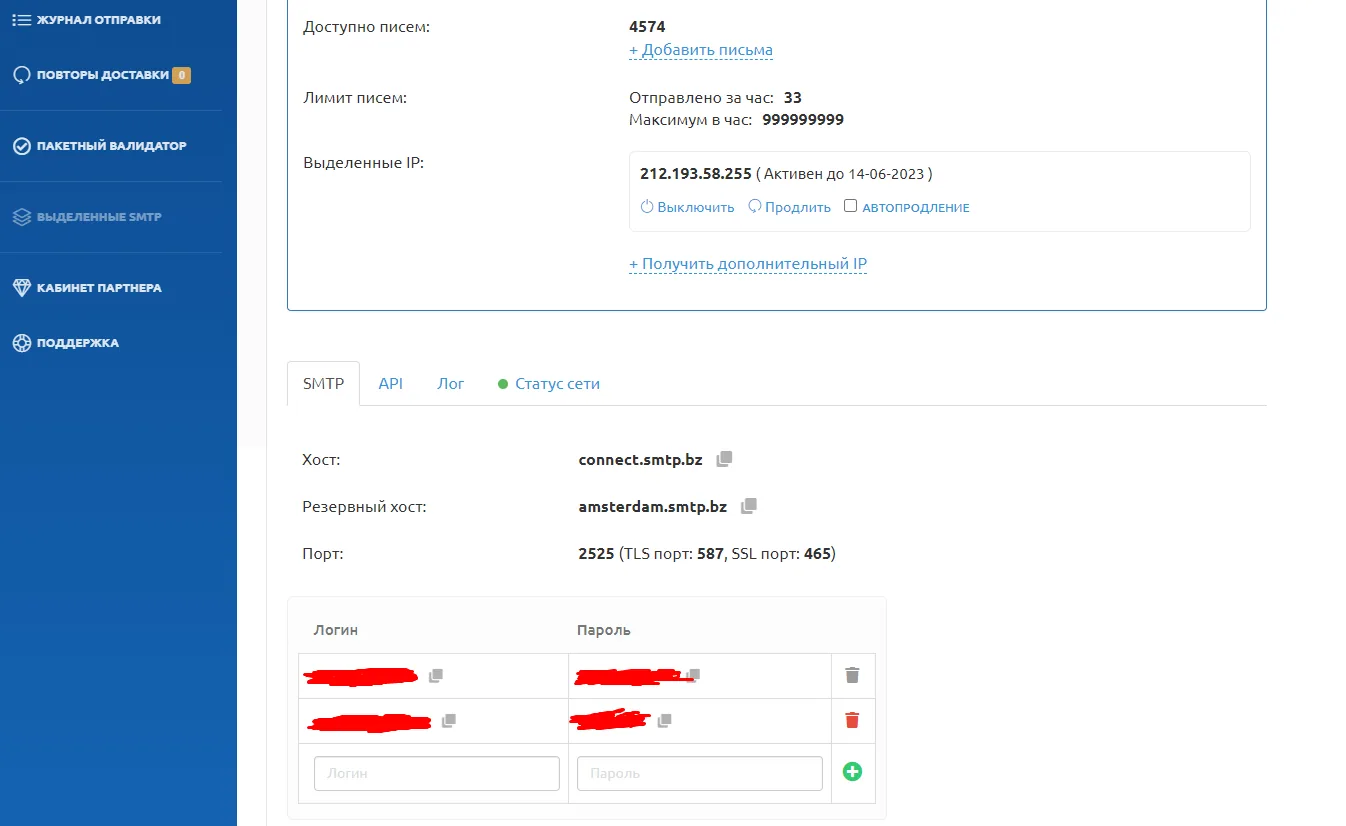Copy the first row login

pos(436,676)
